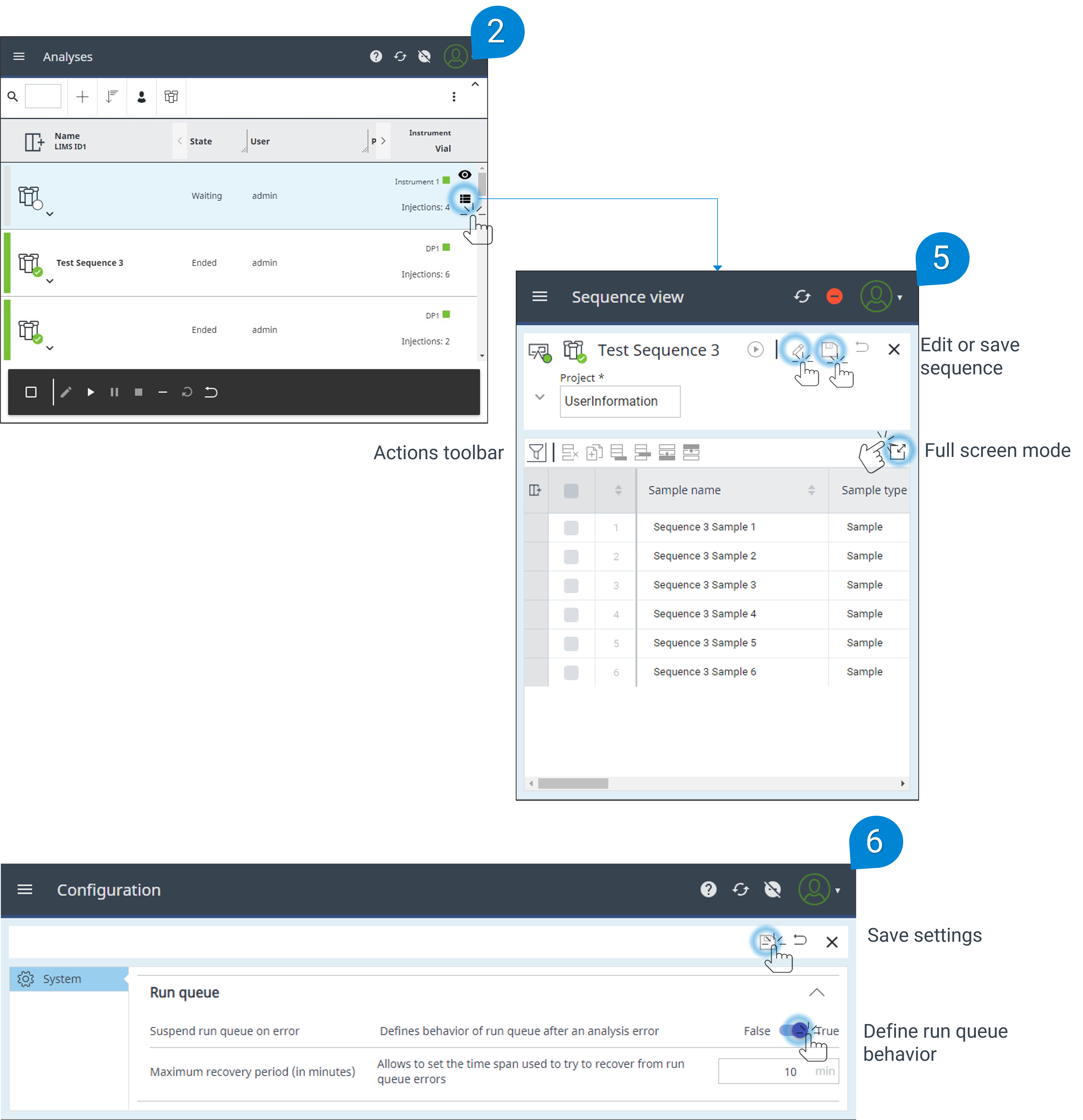This screenshot has height=1120, width=1083.
Task: Expand sequence details chevron beside Project
Action: click(539, 397)
